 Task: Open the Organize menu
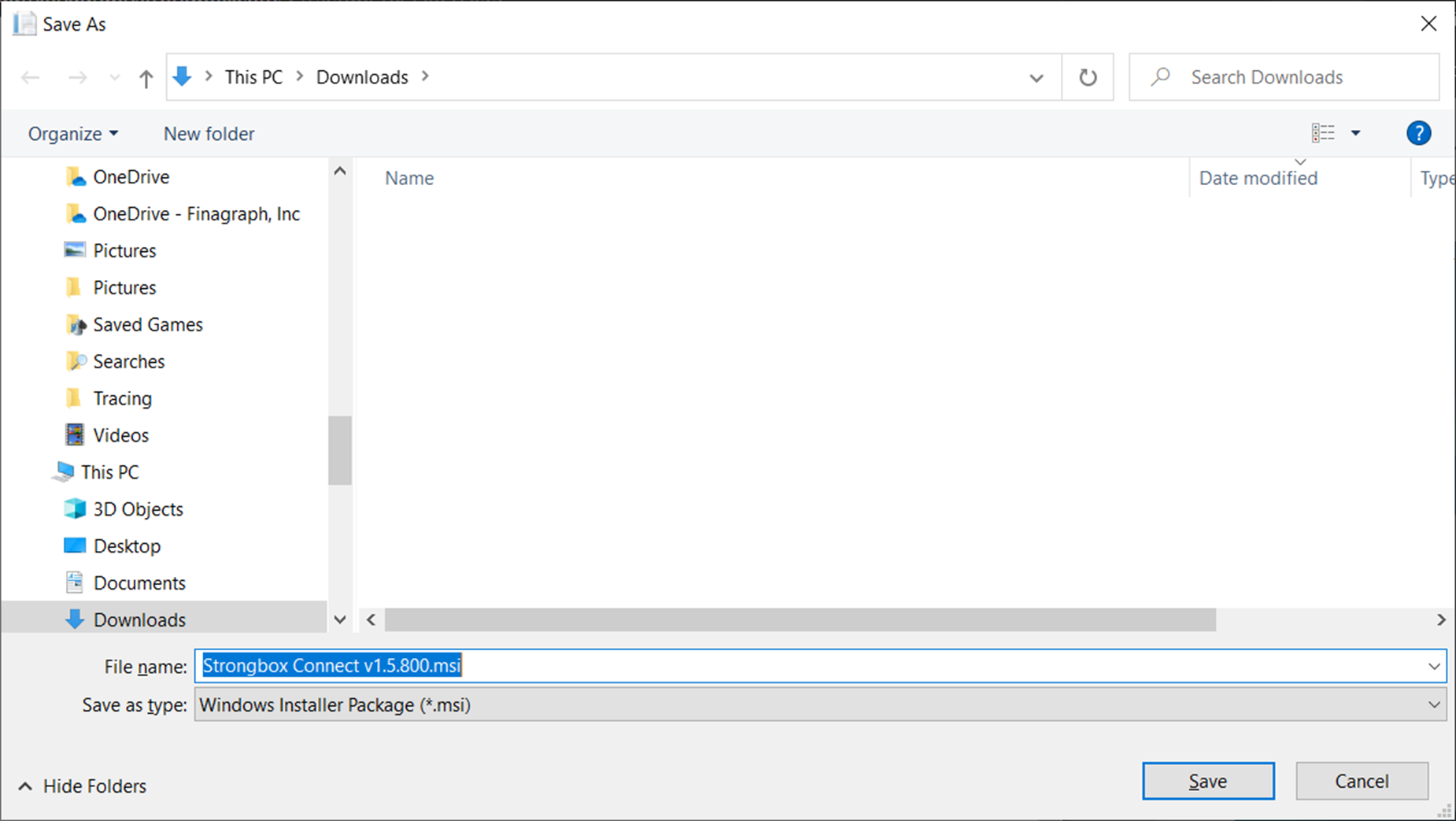[73, 134]
